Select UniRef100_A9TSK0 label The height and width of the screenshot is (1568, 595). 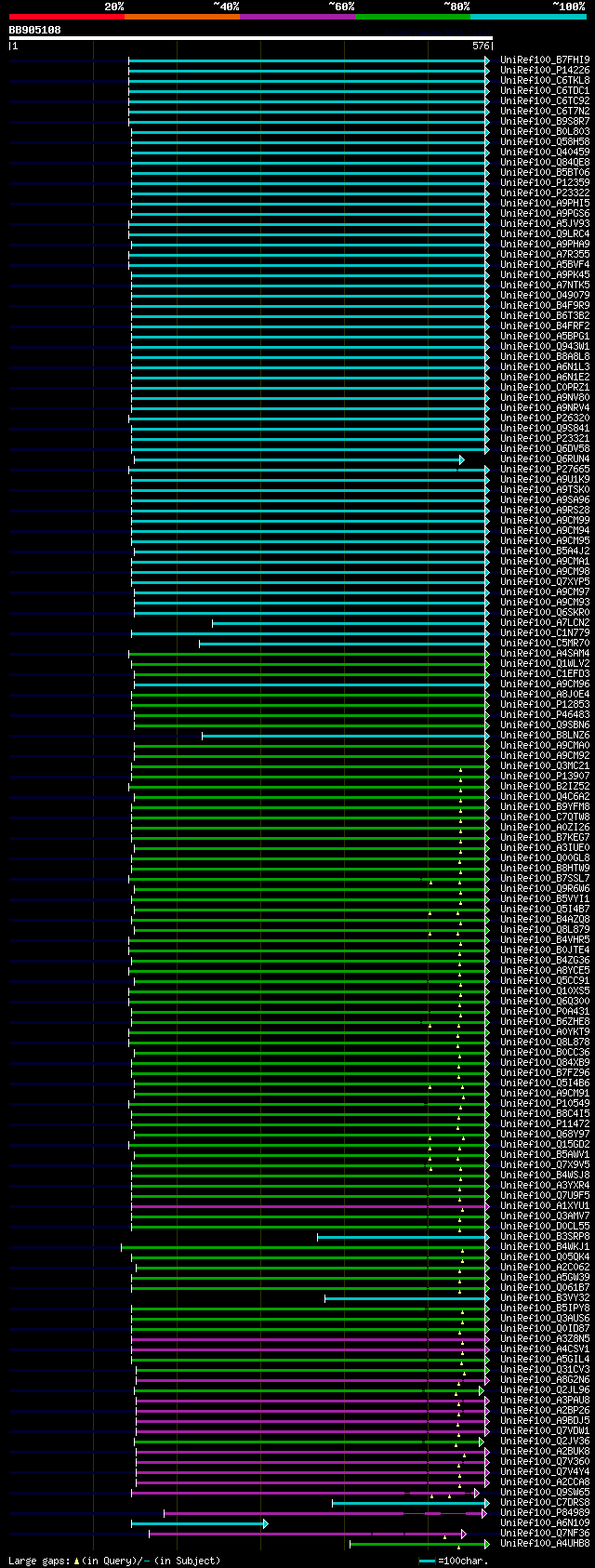545,489
